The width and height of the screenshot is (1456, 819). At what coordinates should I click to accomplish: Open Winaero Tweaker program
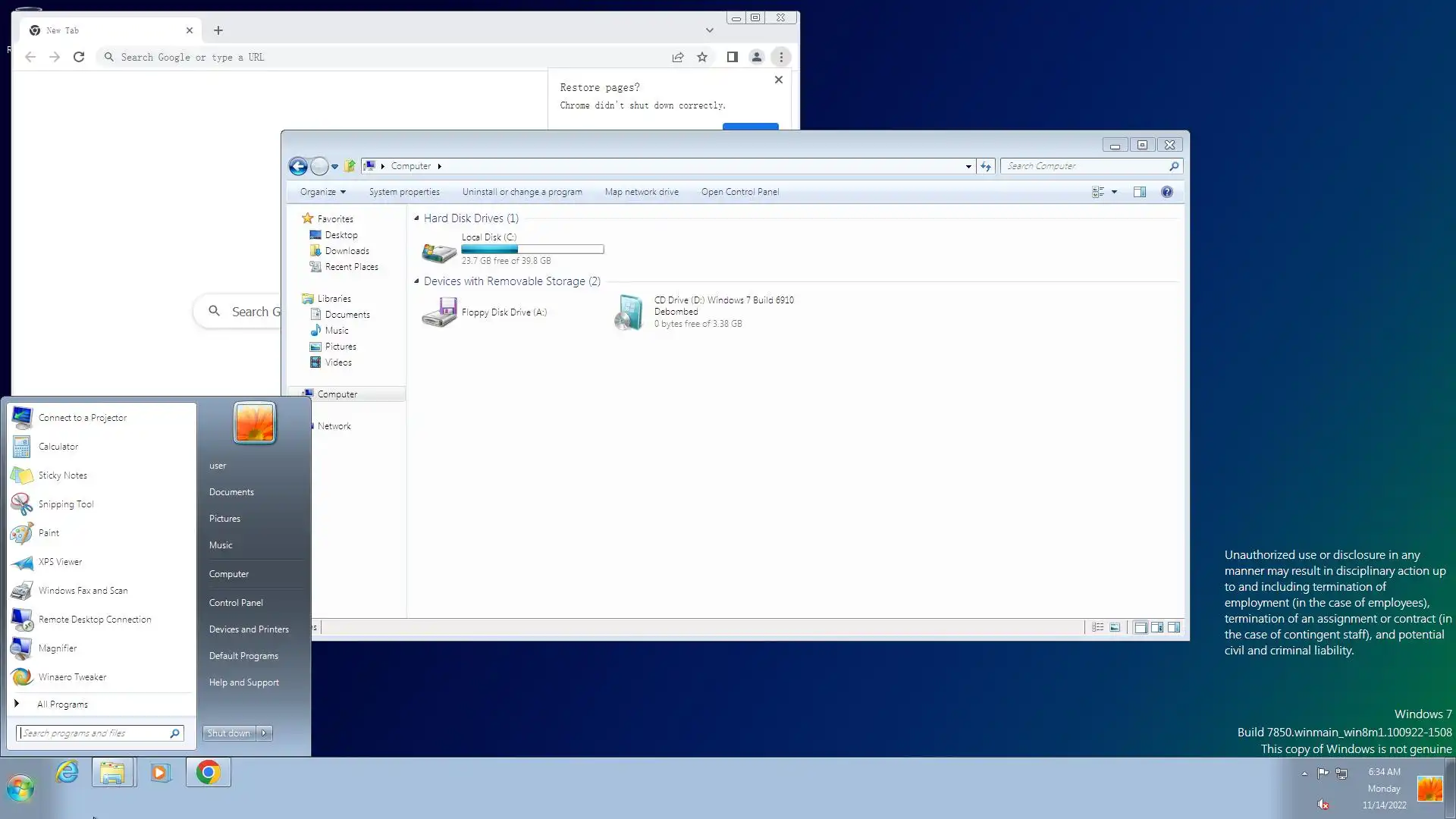pyautogui.click(x=72, y=677)
